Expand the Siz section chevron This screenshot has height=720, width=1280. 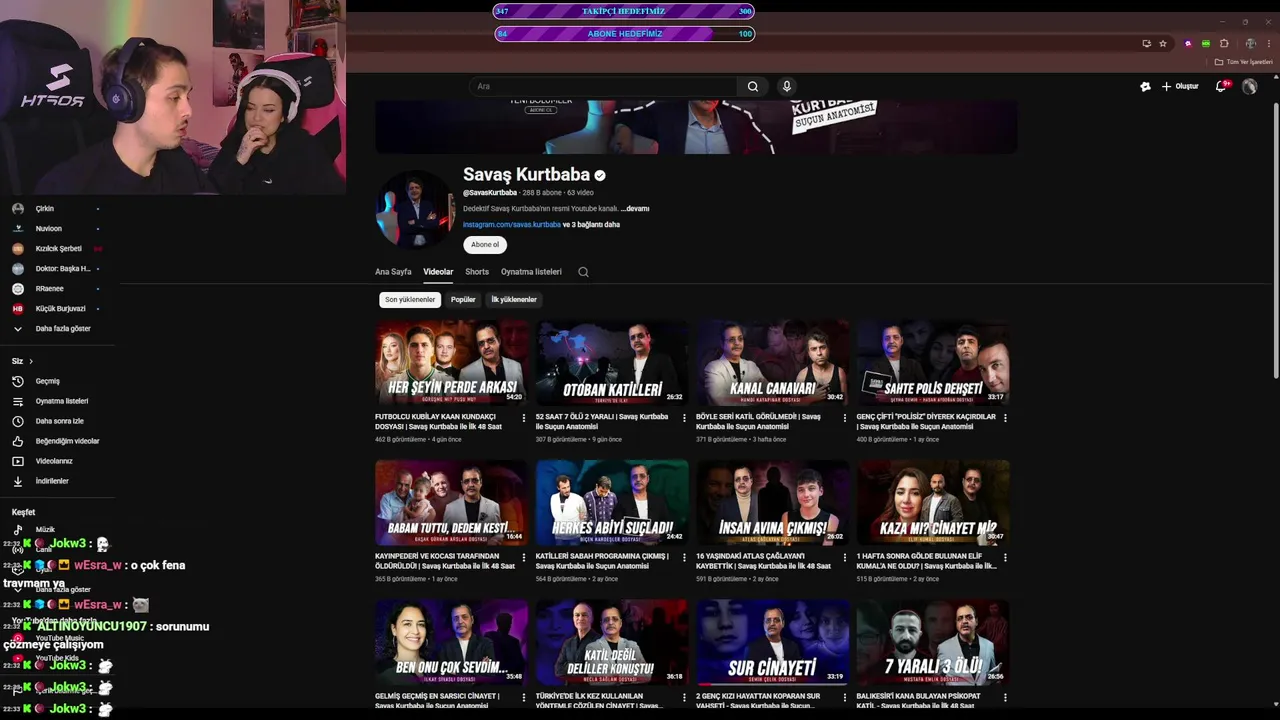coord(31,361)
